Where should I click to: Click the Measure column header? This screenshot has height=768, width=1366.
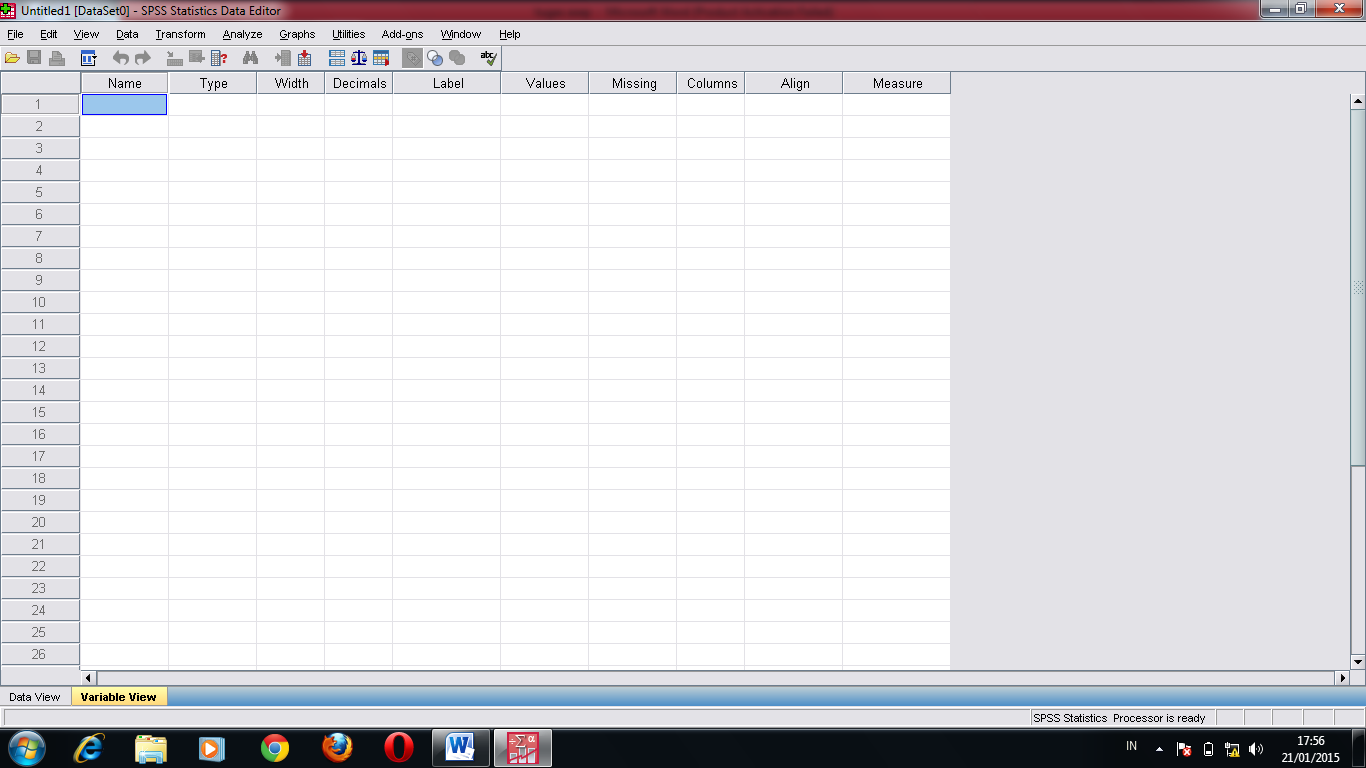click(897, 83)
